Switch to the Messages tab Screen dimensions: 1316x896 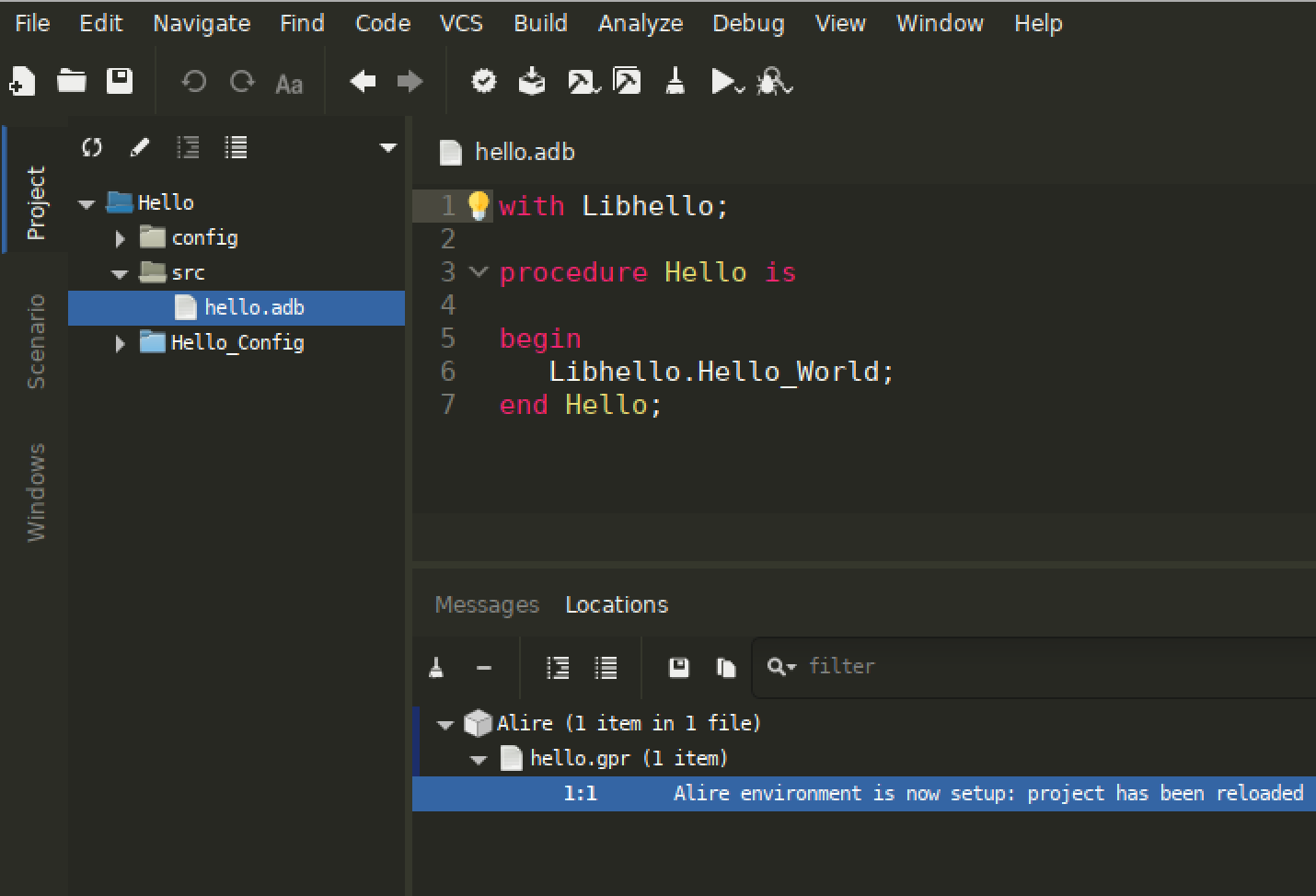(x=487, y=604)
